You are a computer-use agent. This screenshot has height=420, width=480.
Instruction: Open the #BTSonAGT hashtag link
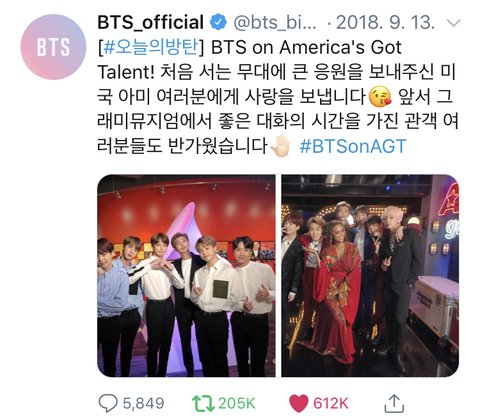[x=353, y=147]
